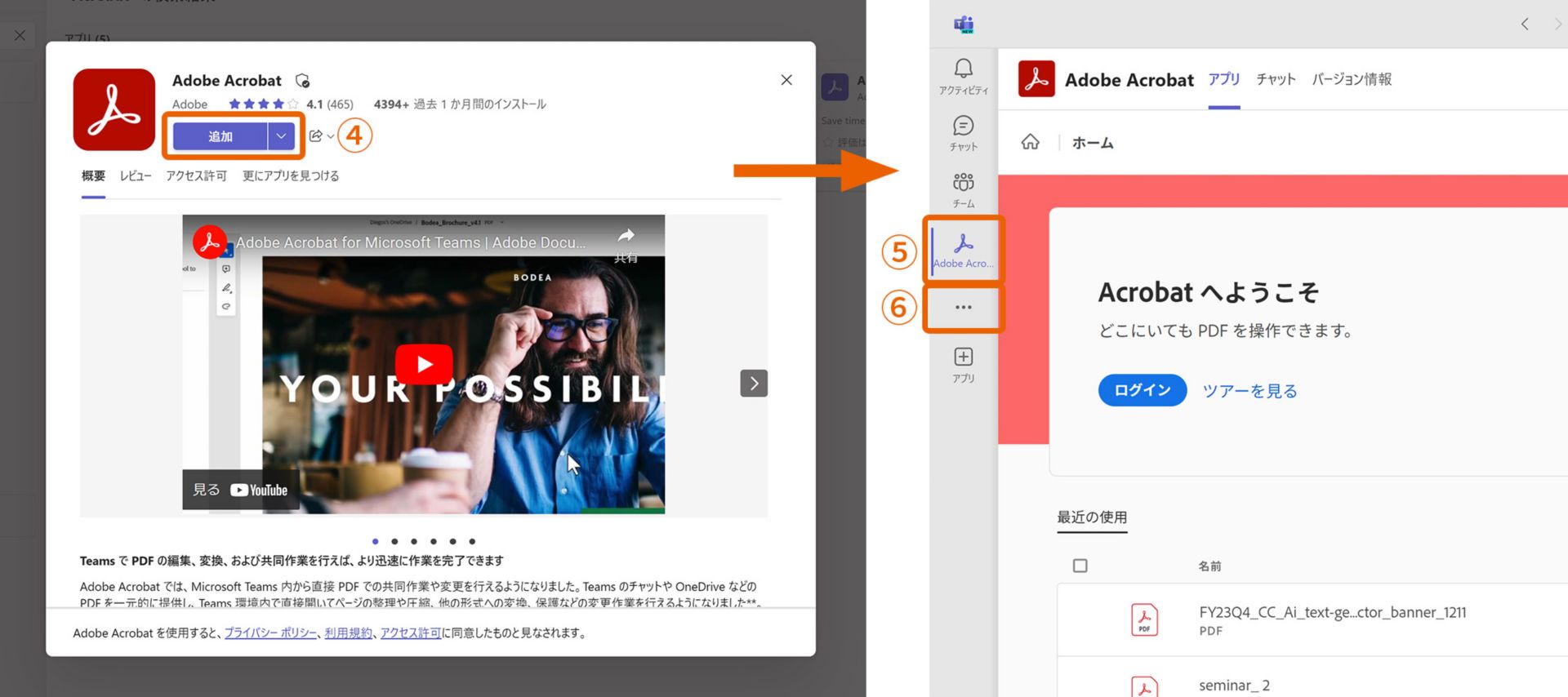Open the アクセス許可 tab
Image resolution: width=1568 pixels, height=697 pixels.
(x=196, y=175)
